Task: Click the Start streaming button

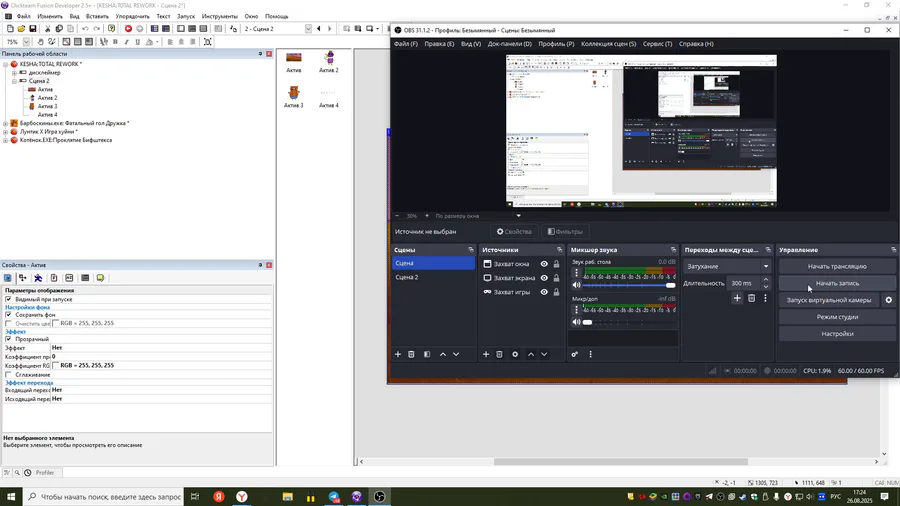Action: point(837,266)
